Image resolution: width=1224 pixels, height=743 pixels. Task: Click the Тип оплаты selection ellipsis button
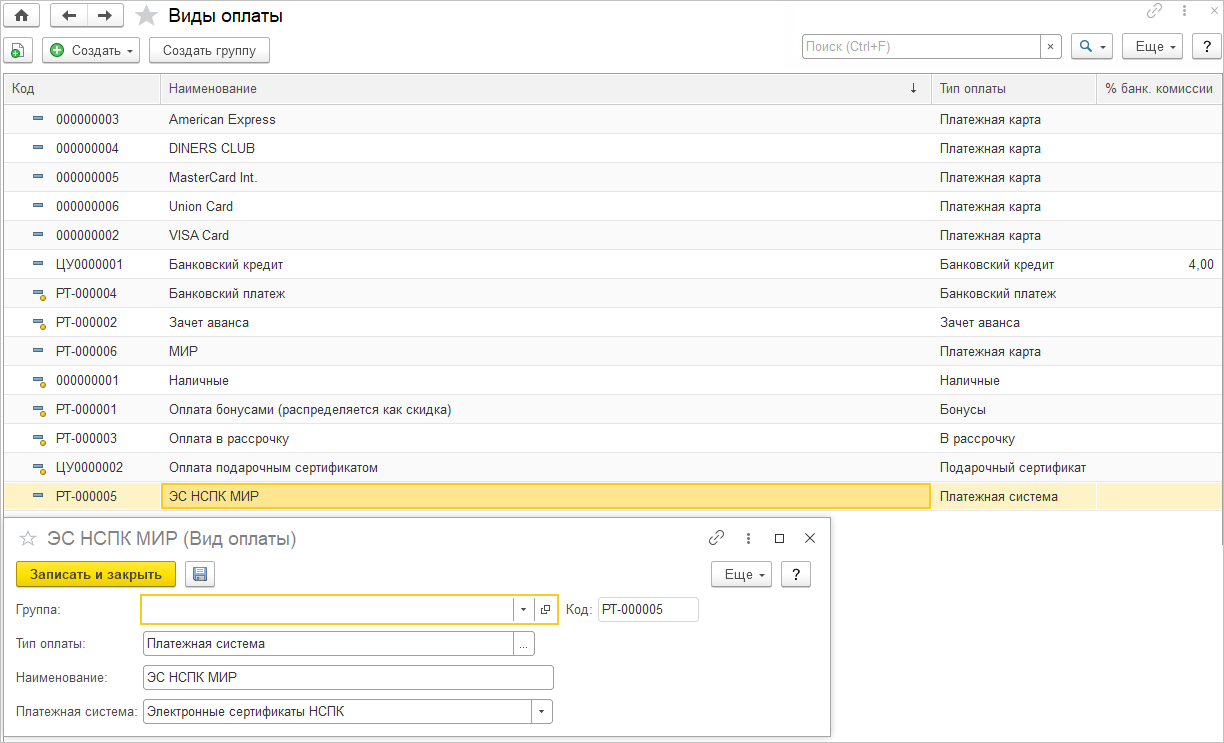tap(524, 644)
